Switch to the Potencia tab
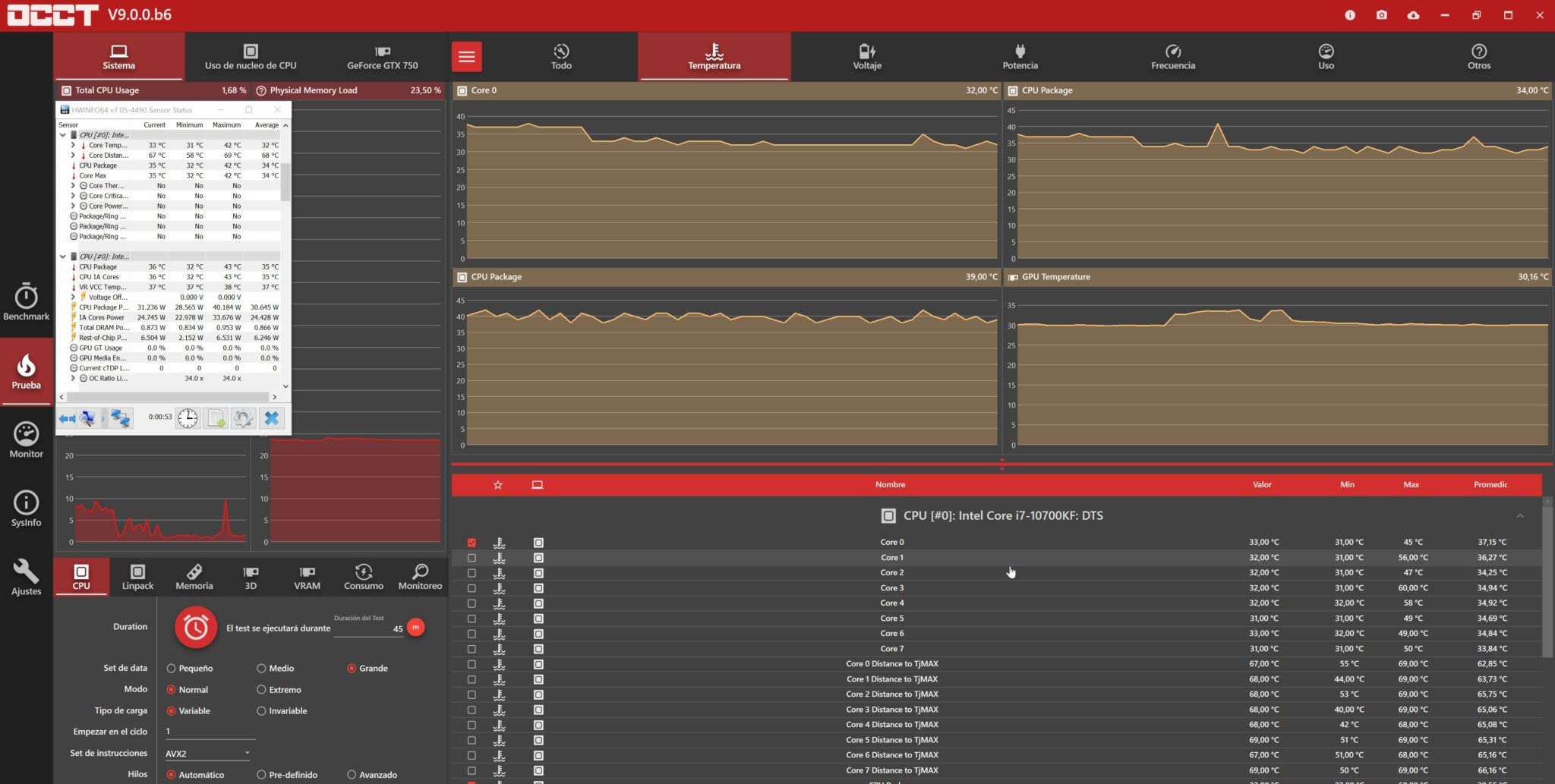 click(1020, 56)
